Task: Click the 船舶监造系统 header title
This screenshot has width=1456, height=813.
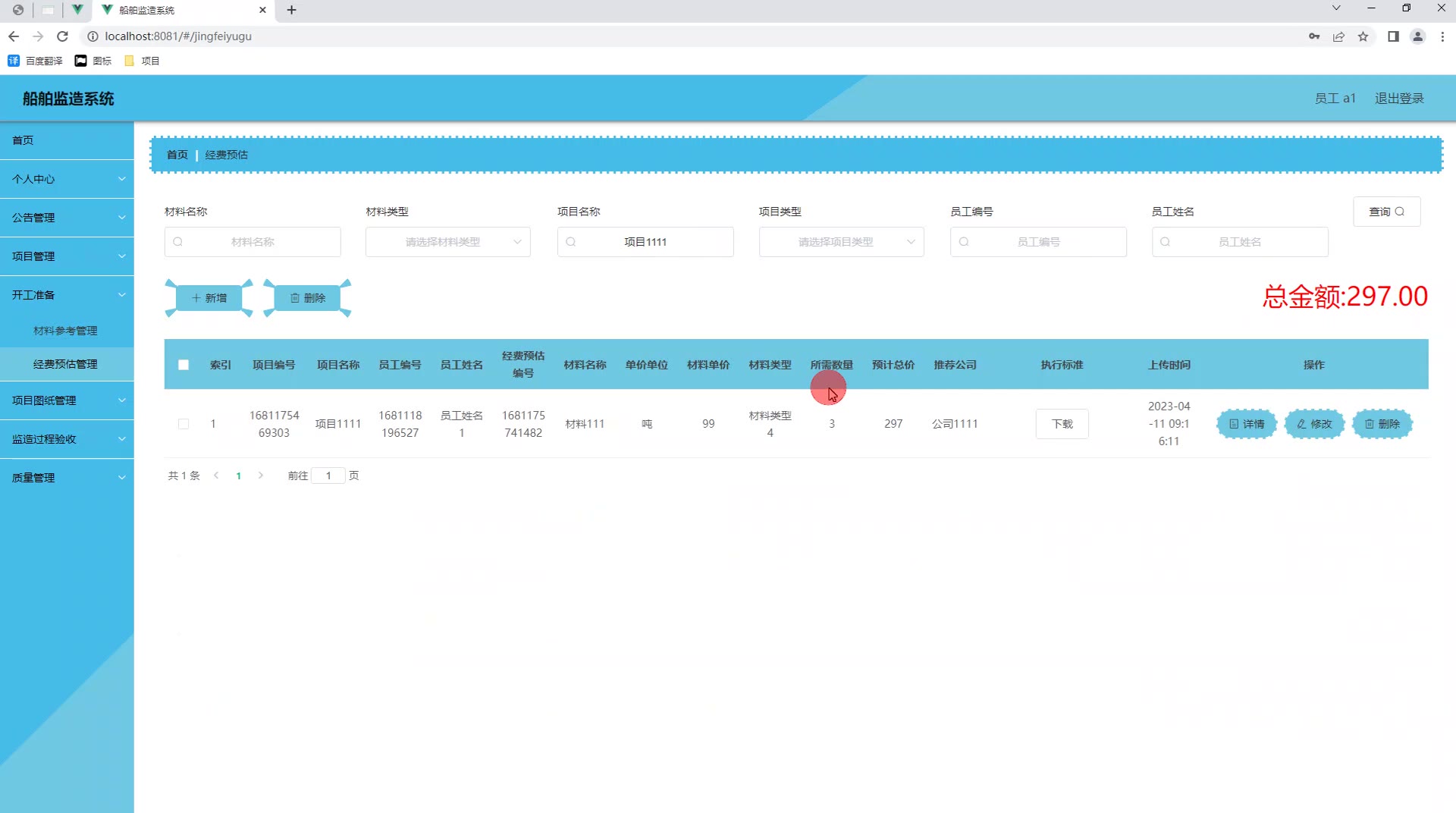Action: coord(68,99)
